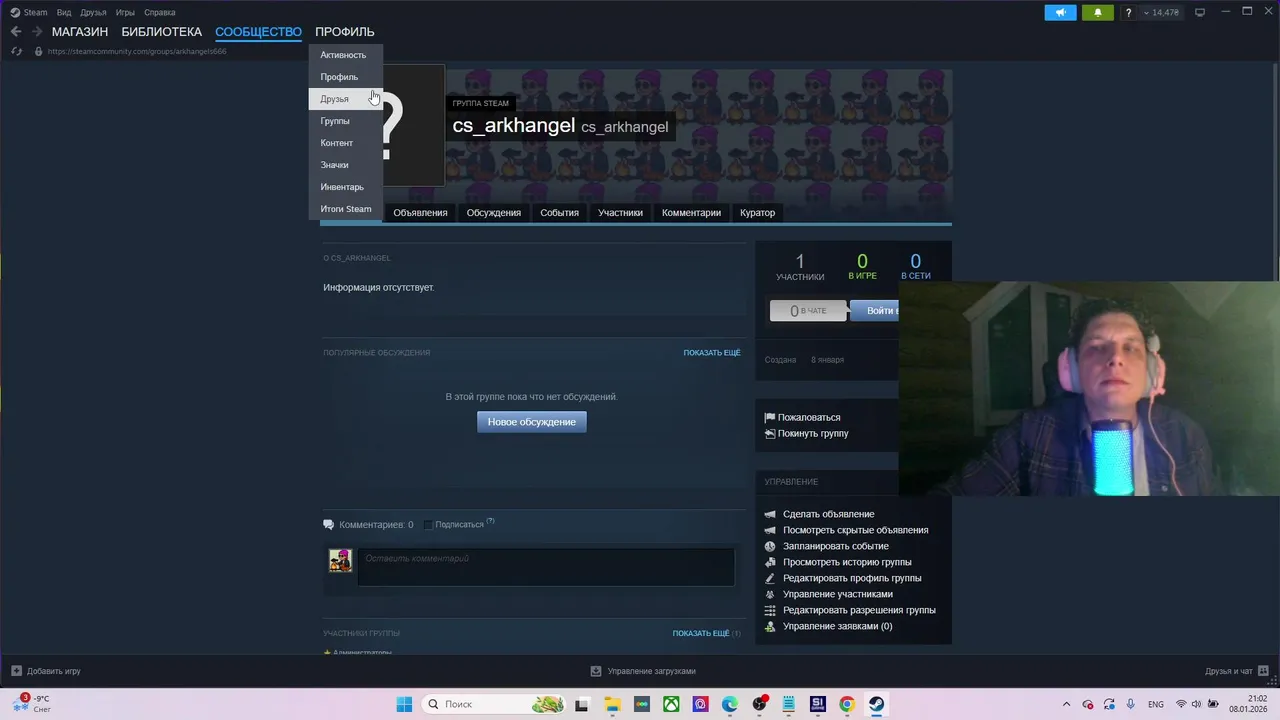
Task: Click Новое обсуждение button
Action: tap(532, 422)
